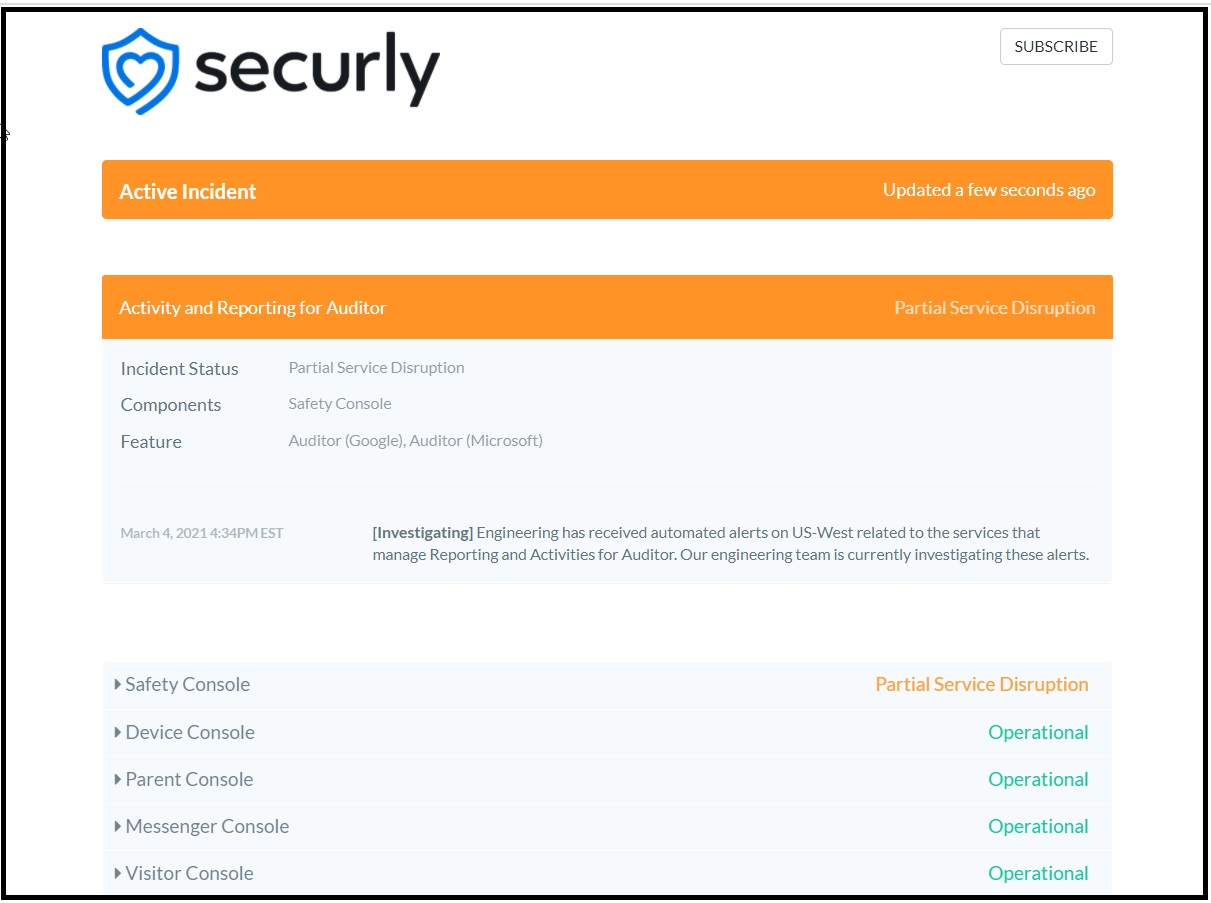Click the securly wordmark text
Image resolution: width=1211 pixels, height=903 pixels.
(x=317, y=71)
